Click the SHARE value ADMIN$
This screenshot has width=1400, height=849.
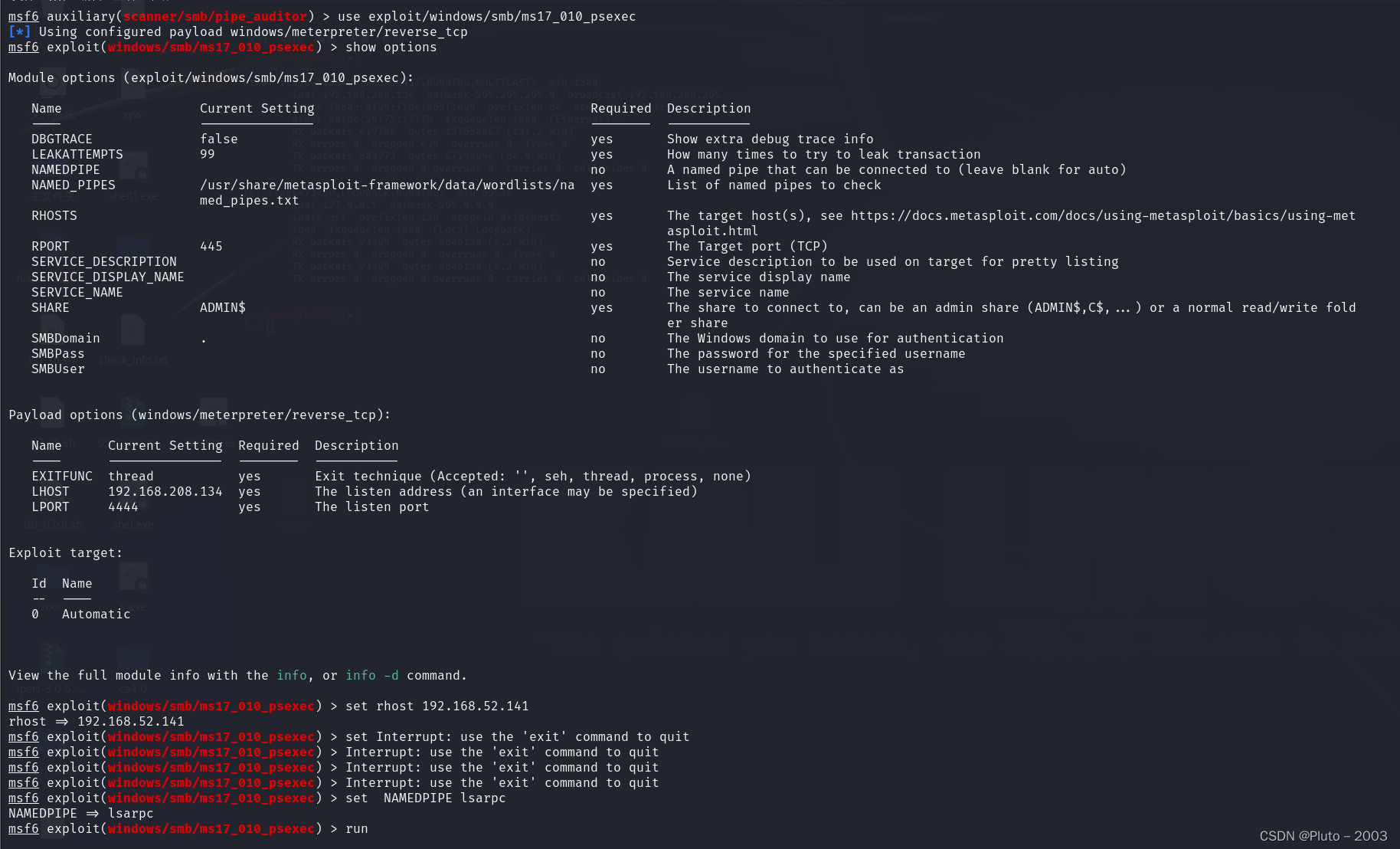[223, 308]
